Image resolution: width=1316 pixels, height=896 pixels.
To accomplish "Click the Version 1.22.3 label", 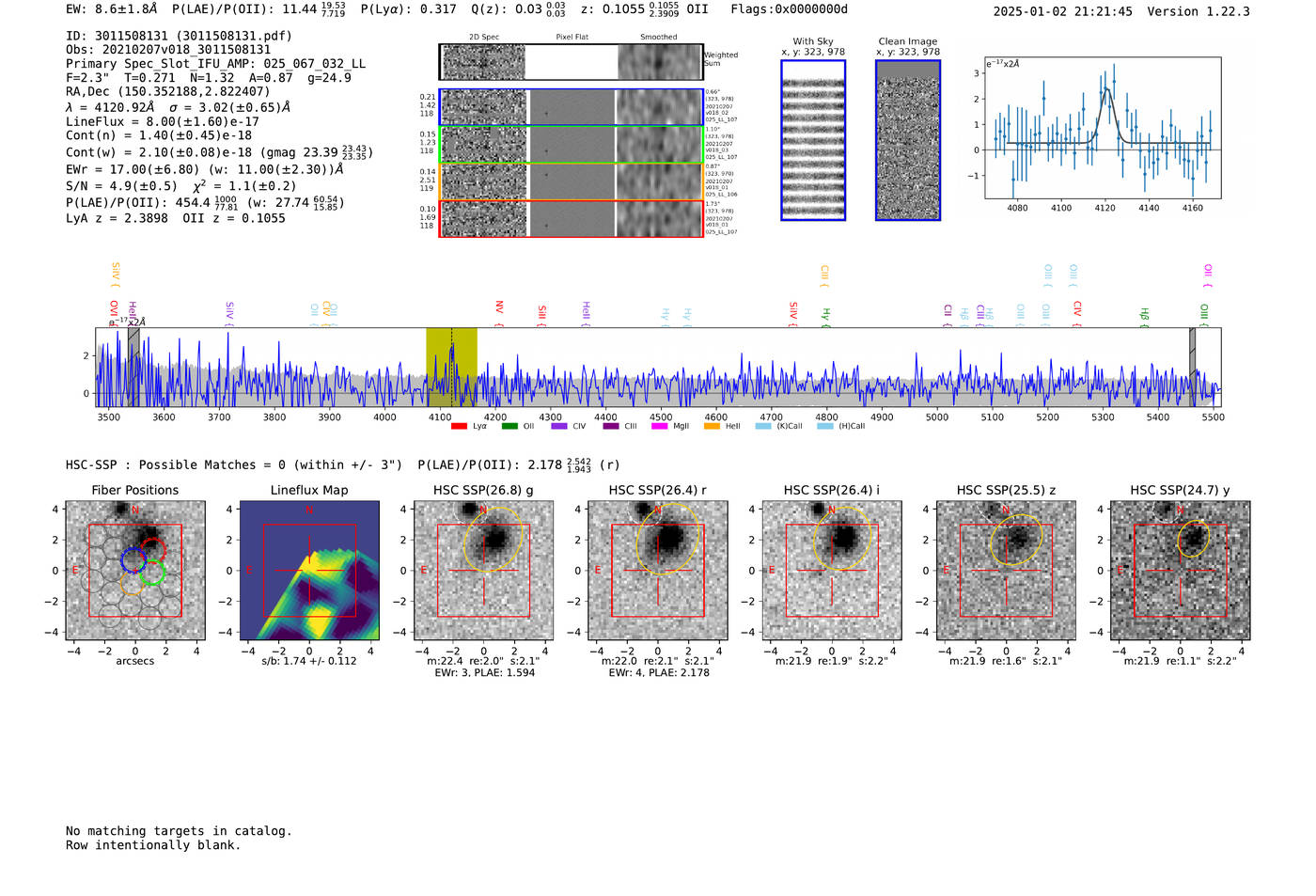I will pos(1198,11).
